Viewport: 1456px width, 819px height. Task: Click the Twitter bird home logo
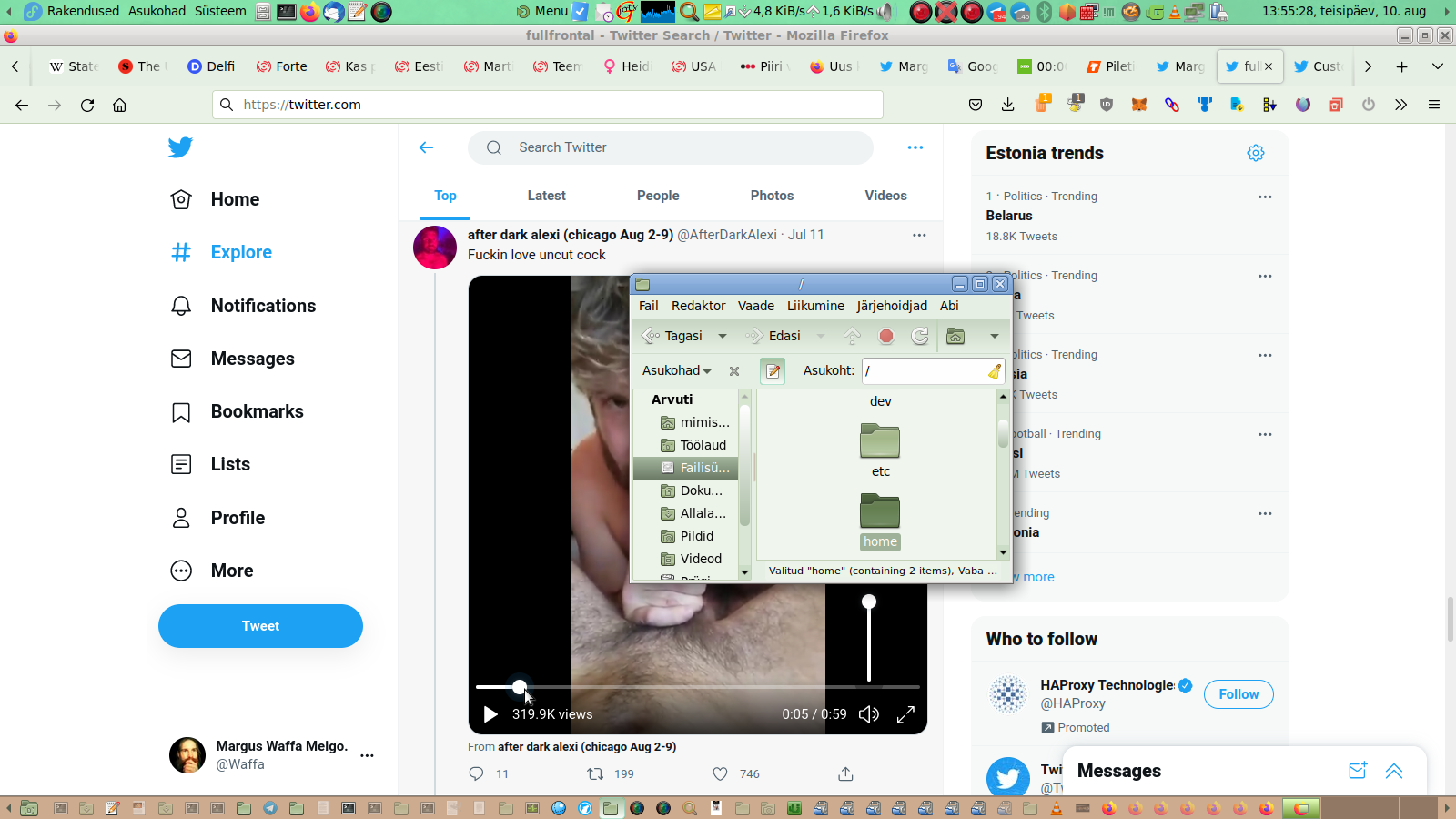pyautogui.click(x=180, y=147)
